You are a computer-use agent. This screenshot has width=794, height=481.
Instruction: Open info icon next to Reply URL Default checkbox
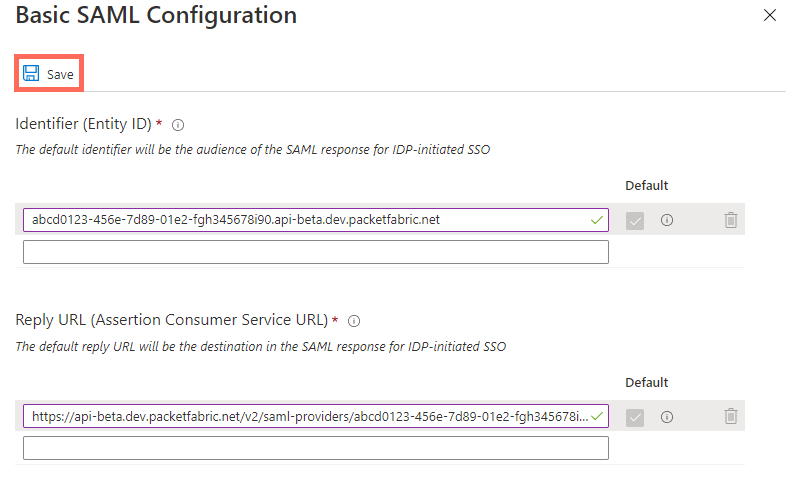click(x=667, y=416)
